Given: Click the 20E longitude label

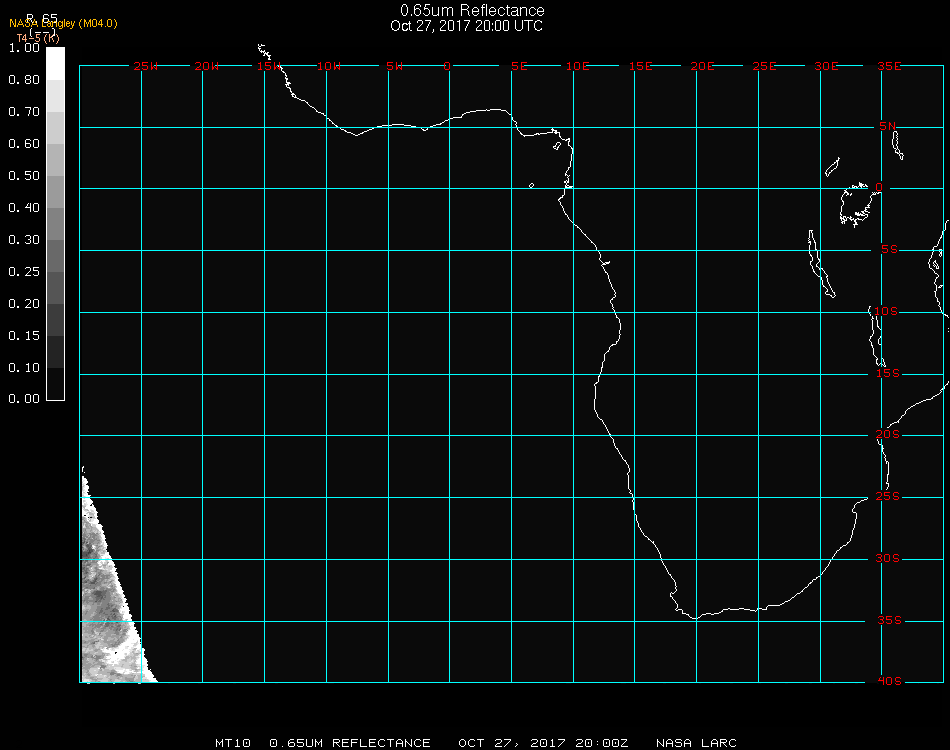Looking at the screenshot, I should 702,66.
